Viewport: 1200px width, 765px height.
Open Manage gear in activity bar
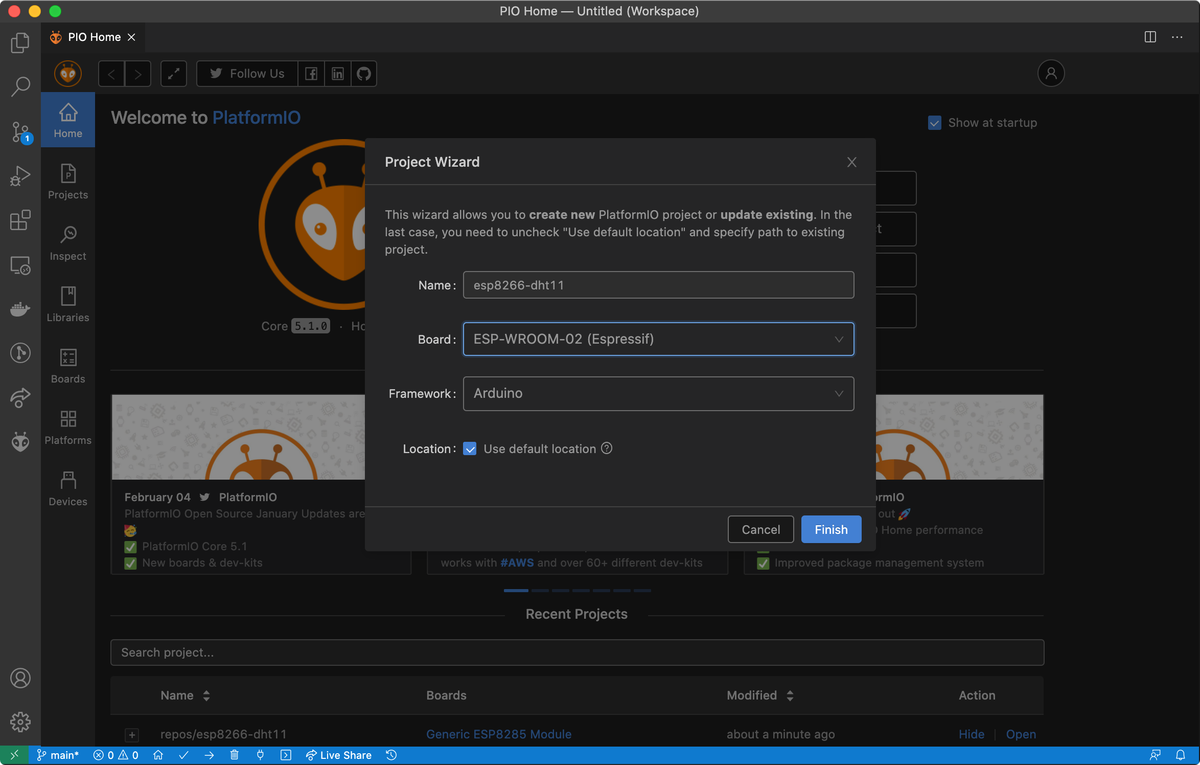(20, 721)
